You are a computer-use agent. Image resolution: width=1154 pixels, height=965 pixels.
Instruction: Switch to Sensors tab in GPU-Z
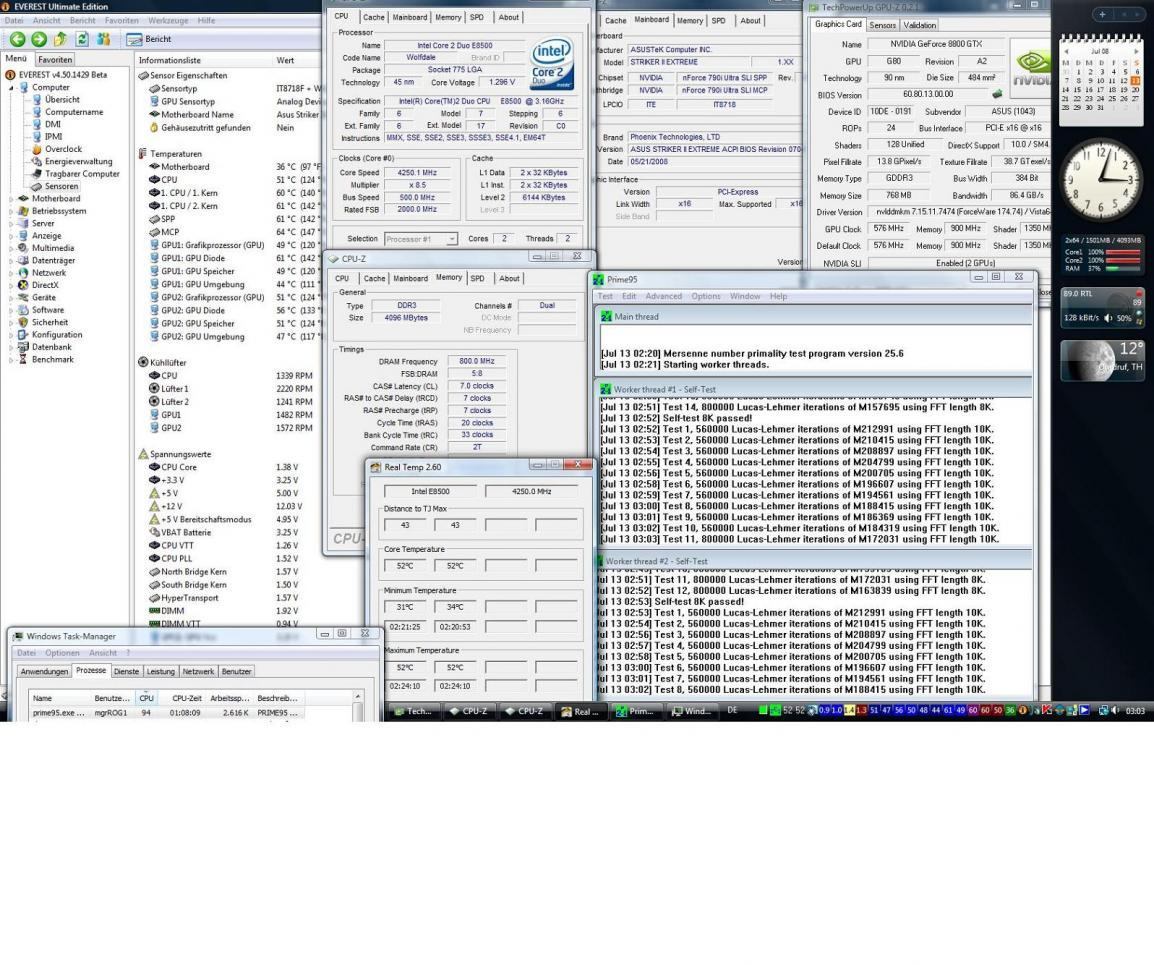coord(882,25)
